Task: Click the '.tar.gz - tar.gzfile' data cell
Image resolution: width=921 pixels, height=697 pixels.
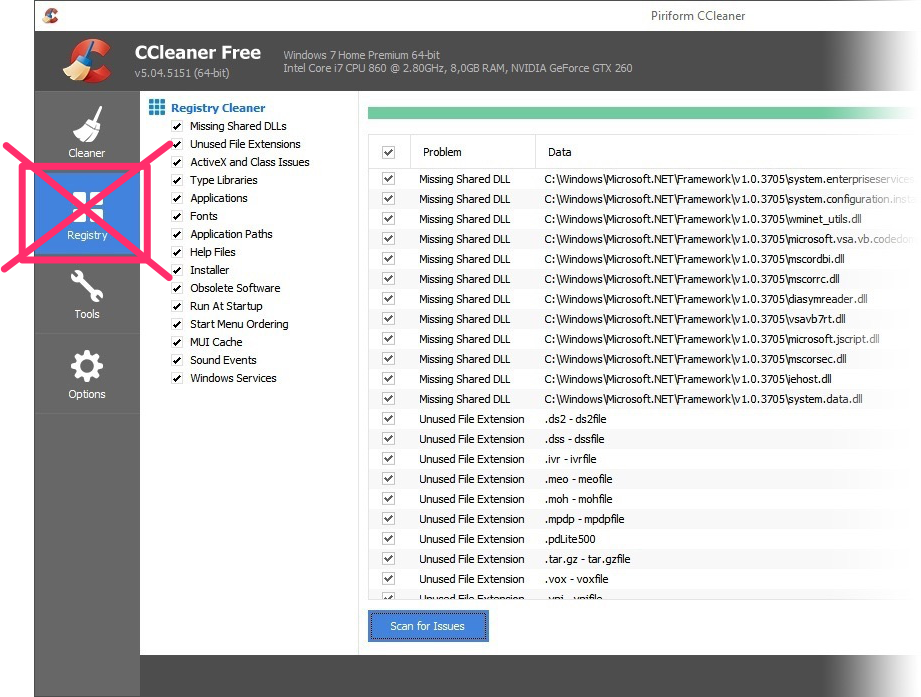Action: [x=587, y=559]
